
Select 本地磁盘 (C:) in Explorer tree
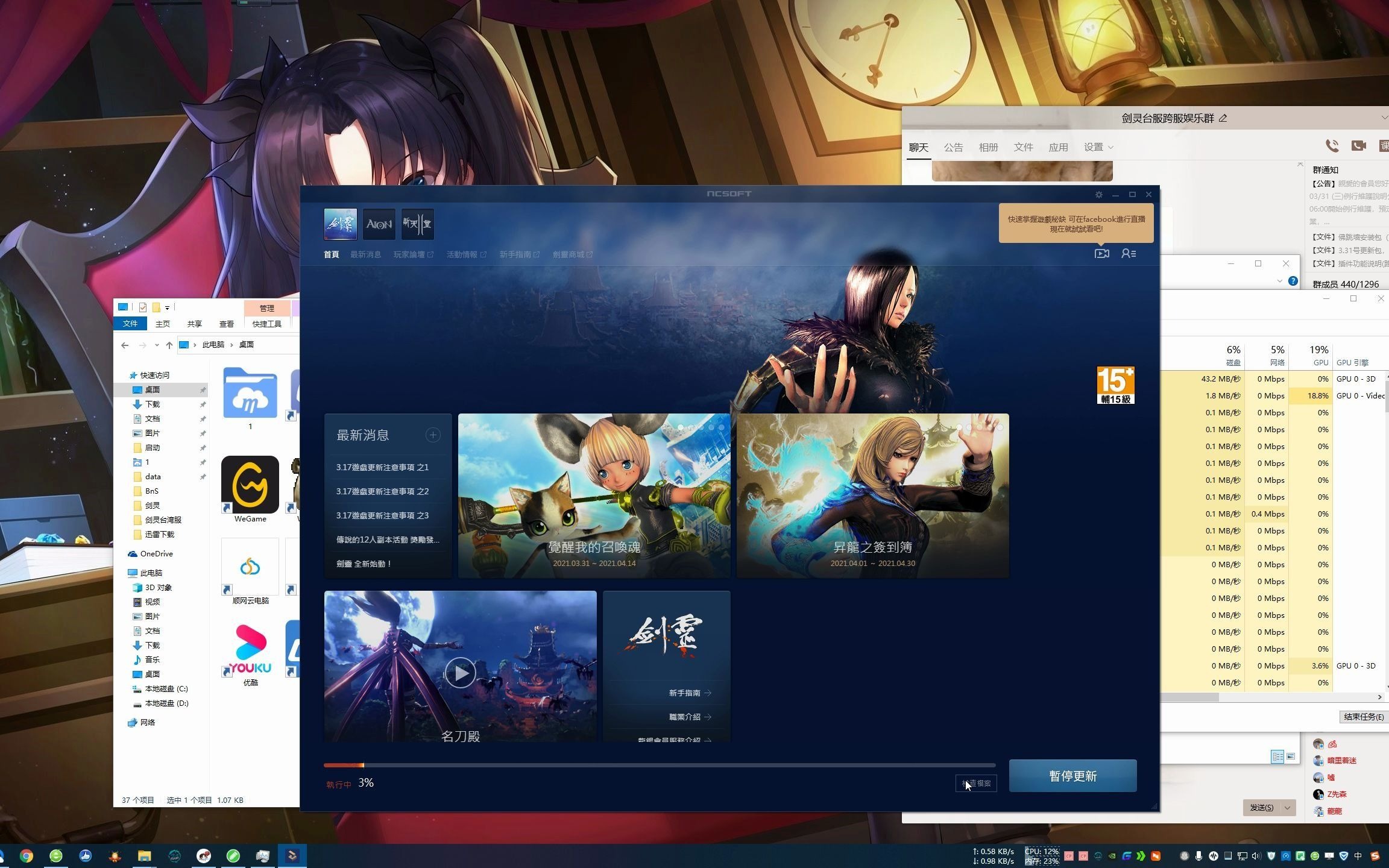[x=166, y=688]
